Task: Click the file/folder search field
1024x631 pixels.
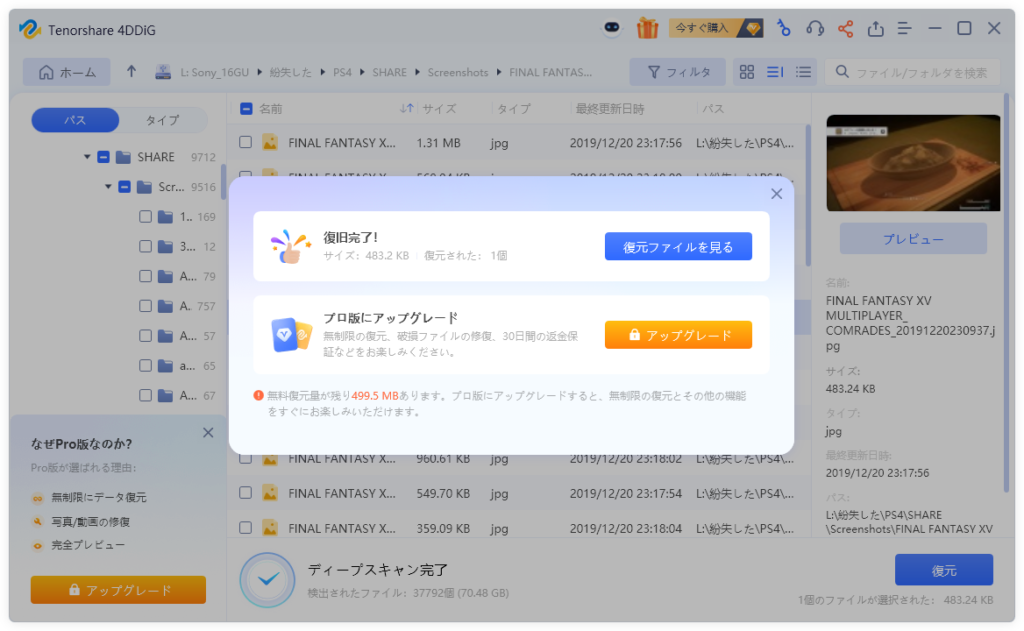Action: coord(913,73)
